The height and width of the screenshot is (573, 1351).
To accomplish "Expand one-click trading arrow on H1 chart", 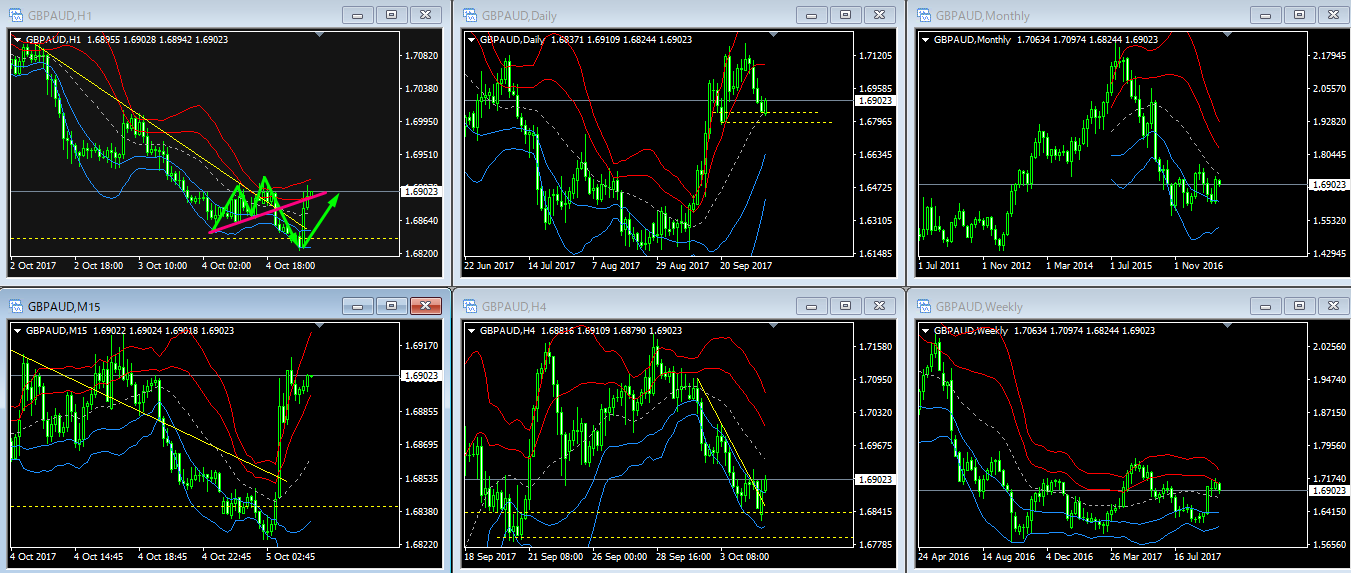I will [x=17, y=39].
